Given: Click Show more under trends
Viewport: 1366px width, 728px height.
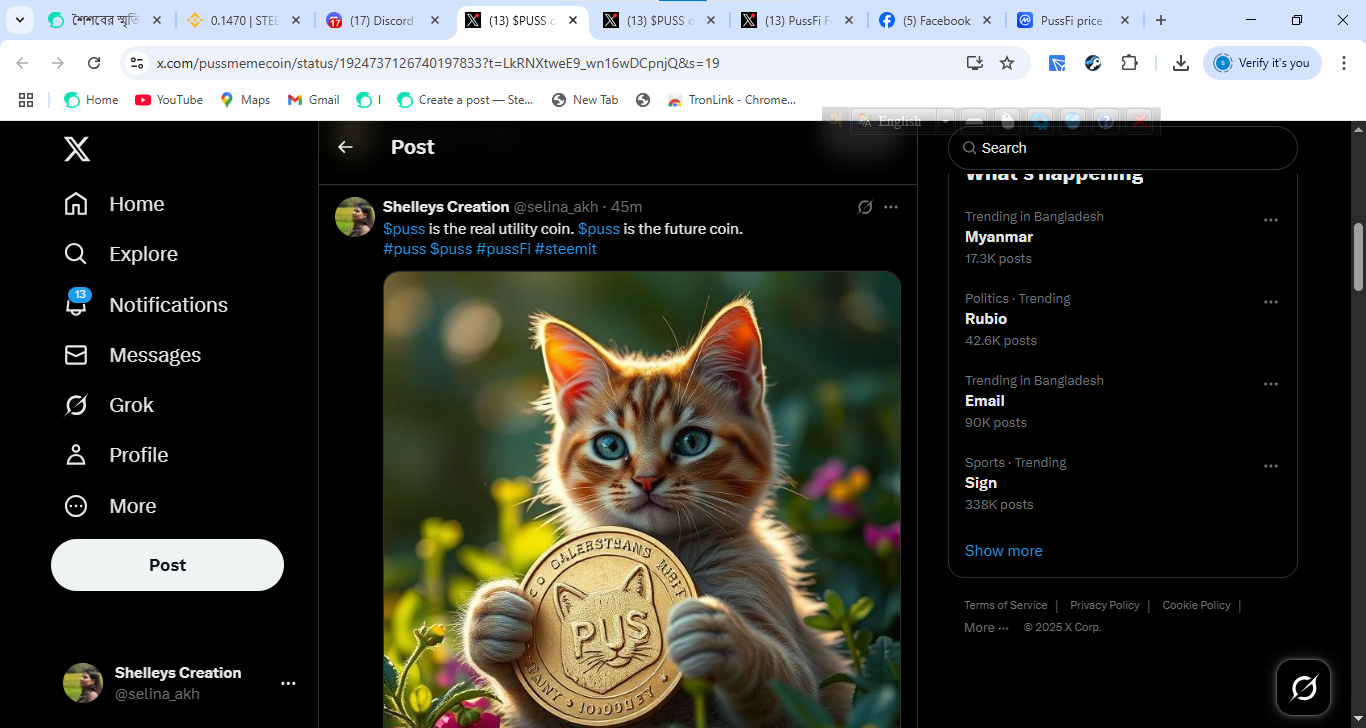Looking at the screenshot, I should tap(1004, 551).
